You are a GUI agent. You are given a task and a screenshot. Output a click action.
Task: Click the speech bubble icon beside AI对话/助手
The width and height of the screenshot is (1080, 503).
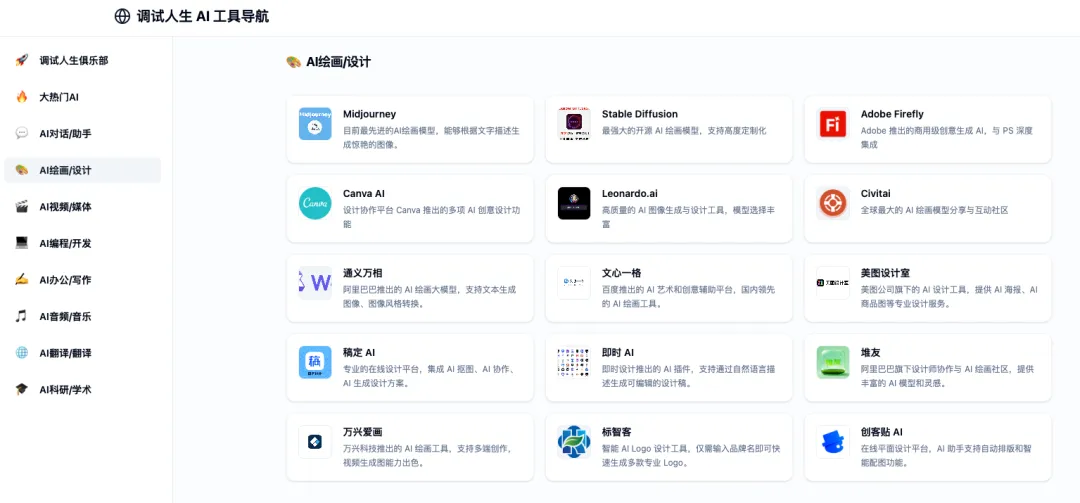point(22,134)
